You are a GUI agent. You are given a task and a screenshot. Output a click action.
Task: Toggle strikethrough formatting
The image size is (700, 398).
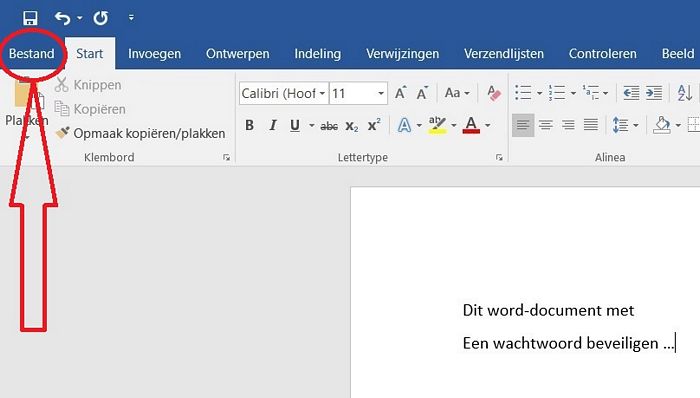click(329, 126)
